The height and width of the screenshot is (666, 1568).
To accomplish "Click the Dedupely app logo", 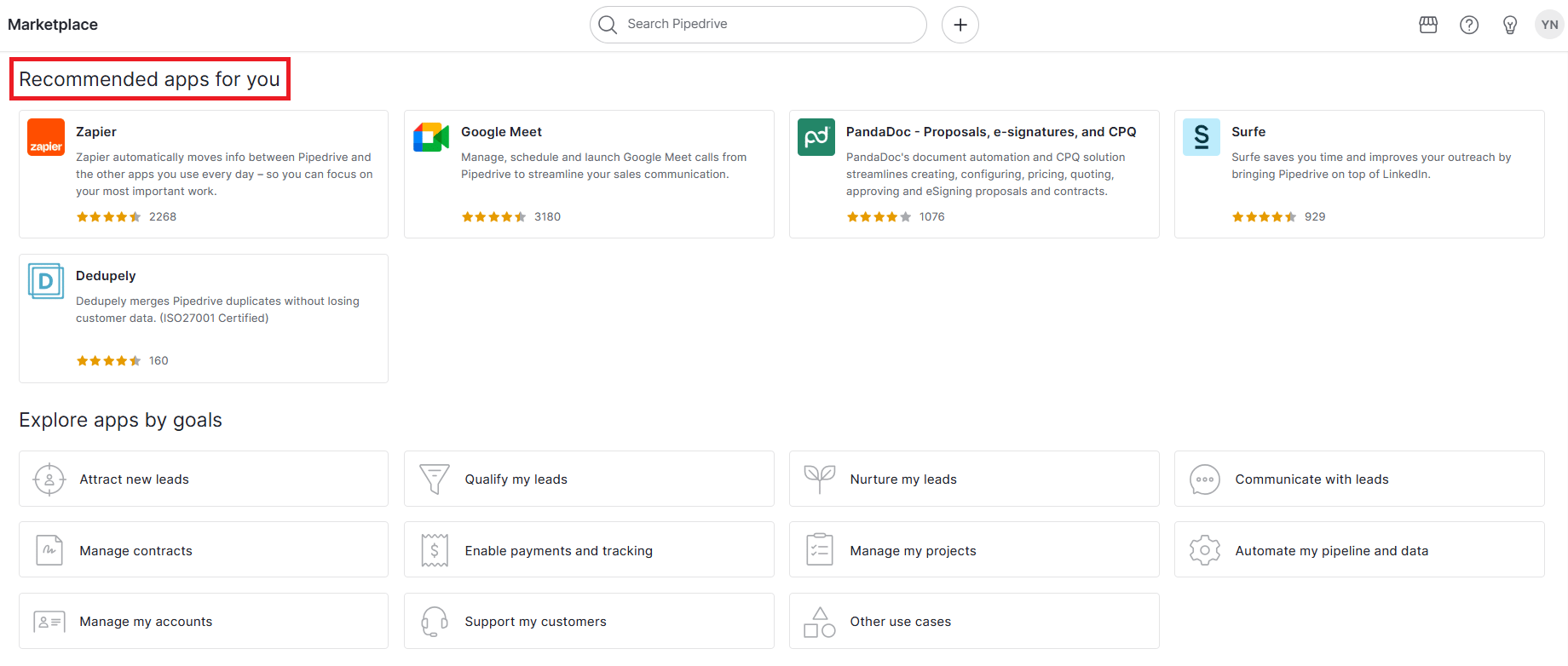I will (46, 281).
